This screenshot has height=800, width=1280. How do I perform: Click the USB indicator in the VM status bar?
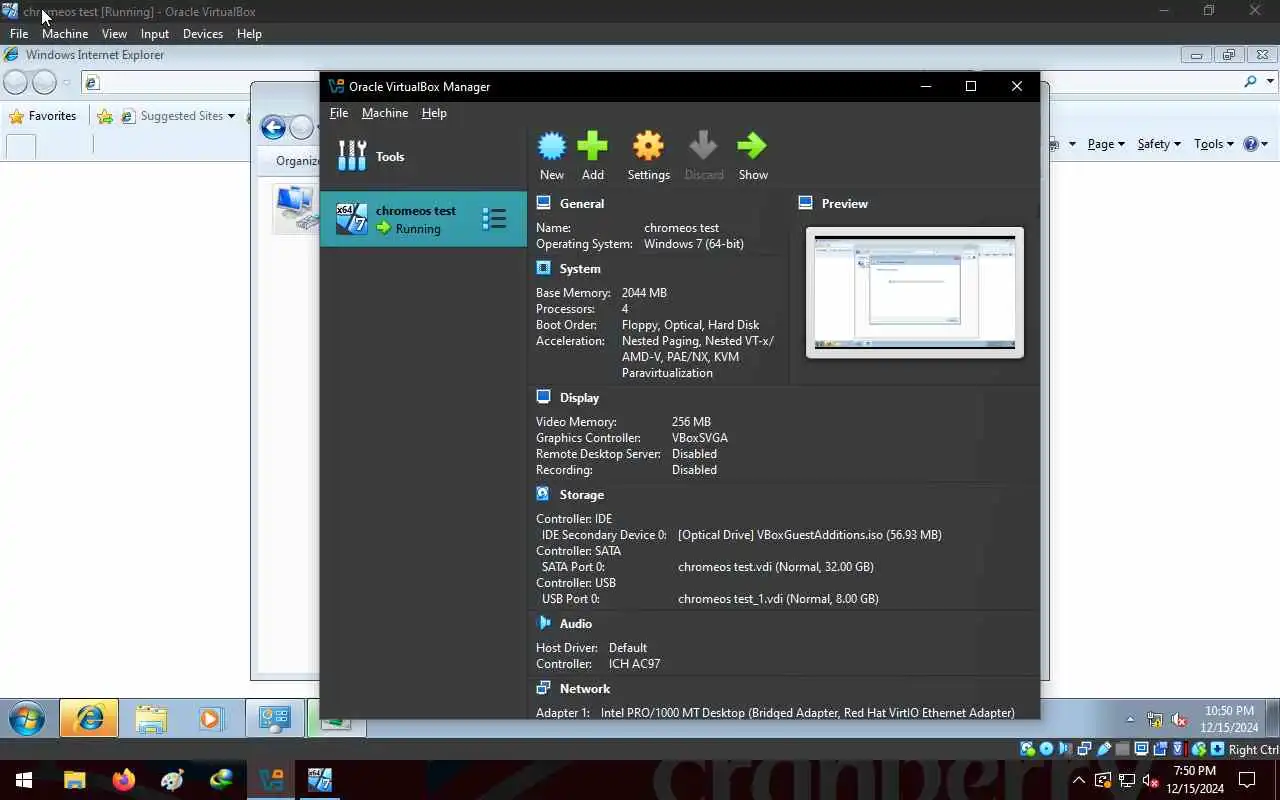coord(1104,749)
